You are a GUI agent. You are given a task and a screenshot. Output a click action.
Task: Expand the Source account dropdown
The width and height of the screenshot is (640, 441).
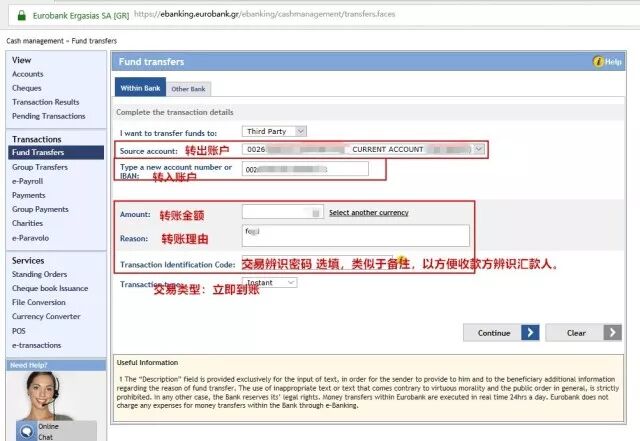click(x=479, y=149)
